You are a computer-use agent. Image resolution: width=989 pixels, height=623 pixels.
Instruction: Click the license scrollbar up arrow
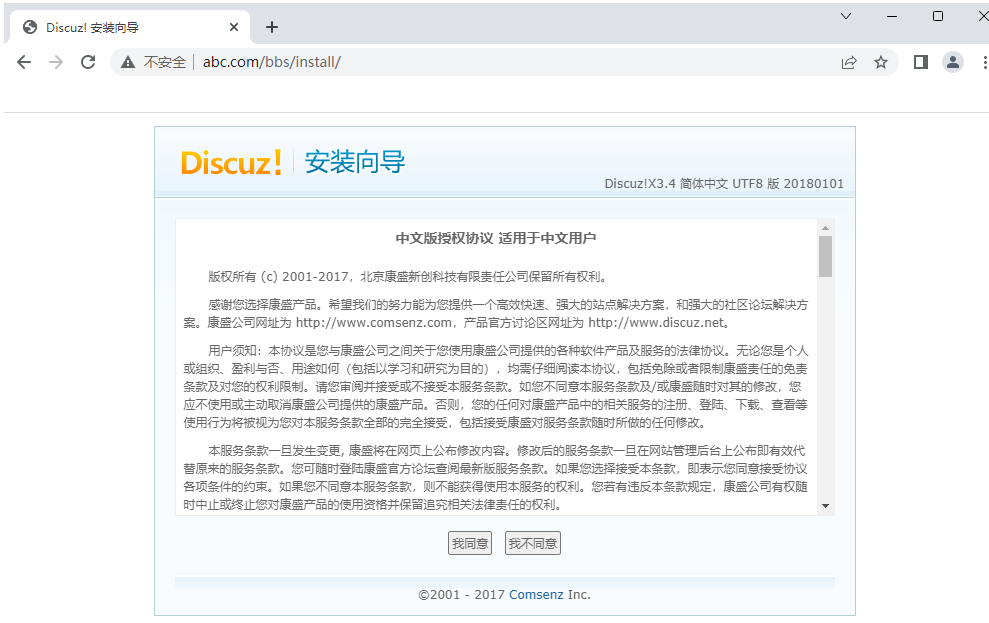pyautogui.click(x=825, y=228)
